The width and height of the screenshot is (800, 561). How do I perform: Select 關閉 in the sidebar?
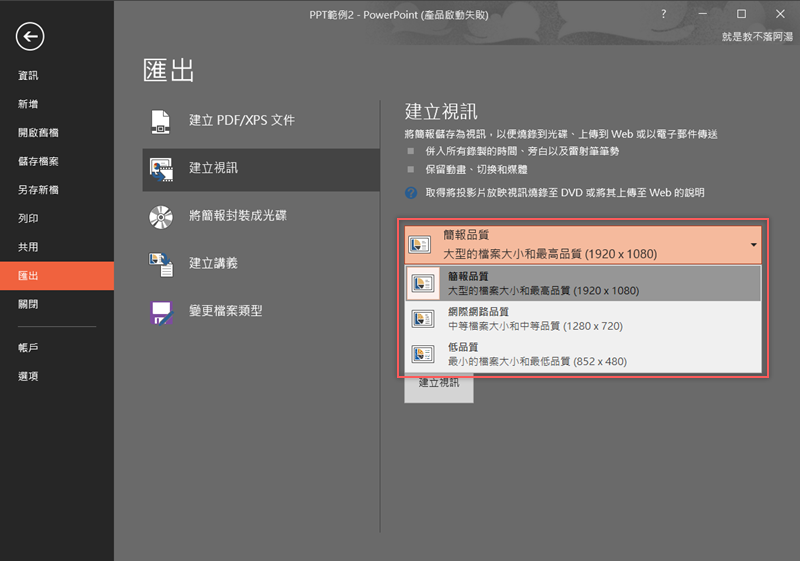pyautogui.click(x=57, y=304)
